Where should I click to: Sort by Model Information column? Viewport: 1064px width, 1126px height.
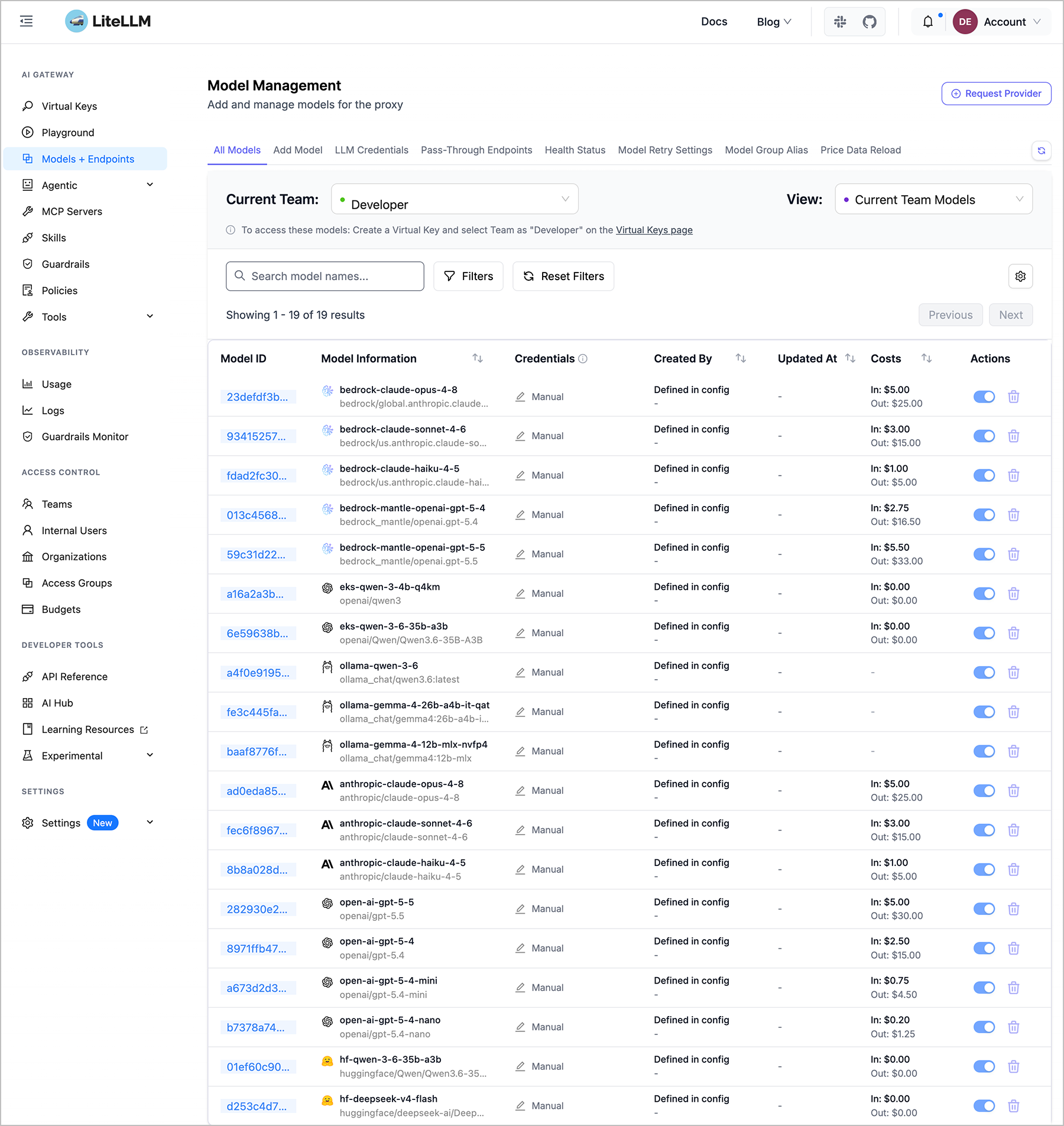[x=478, y=358]
